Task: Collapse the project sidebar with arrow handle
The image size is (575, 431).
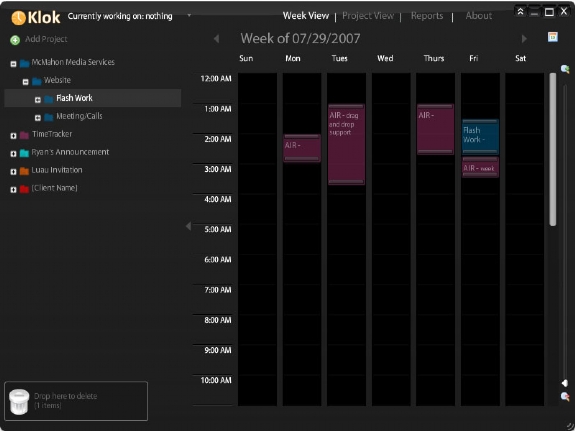Action: point(188,226)
